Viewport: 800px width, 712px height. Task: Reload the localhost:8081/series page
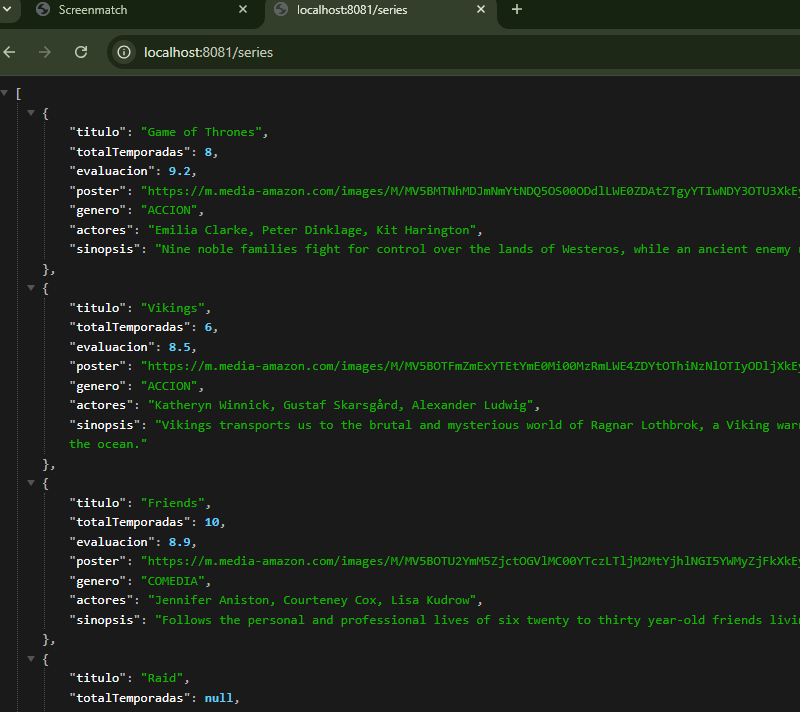pyautogui.click(x=81, y=52)
